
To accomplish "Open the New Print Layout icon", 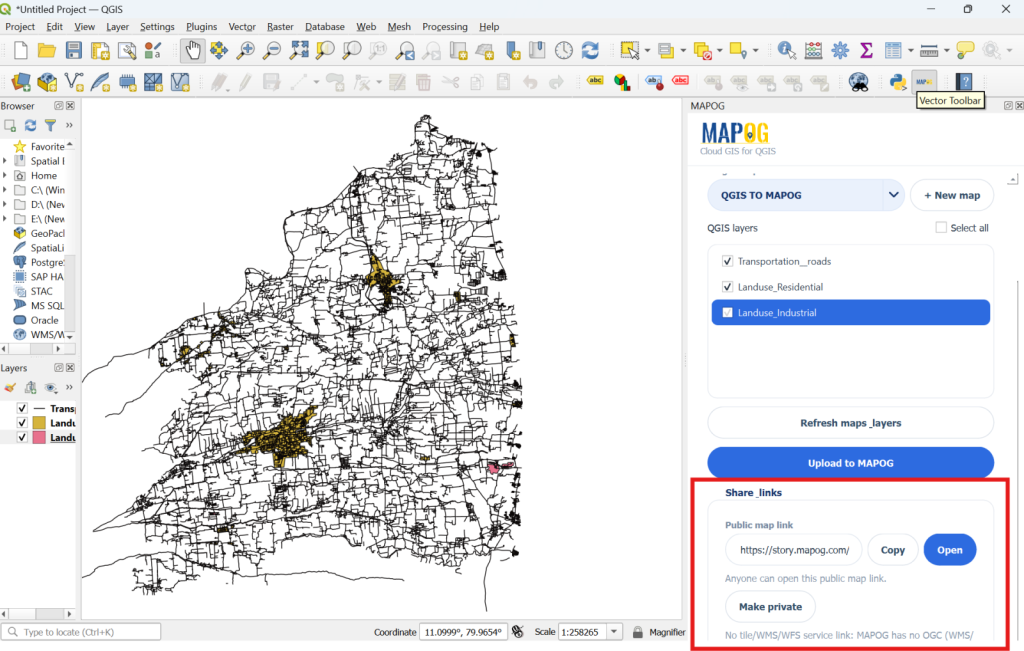I will pos(100,50).
